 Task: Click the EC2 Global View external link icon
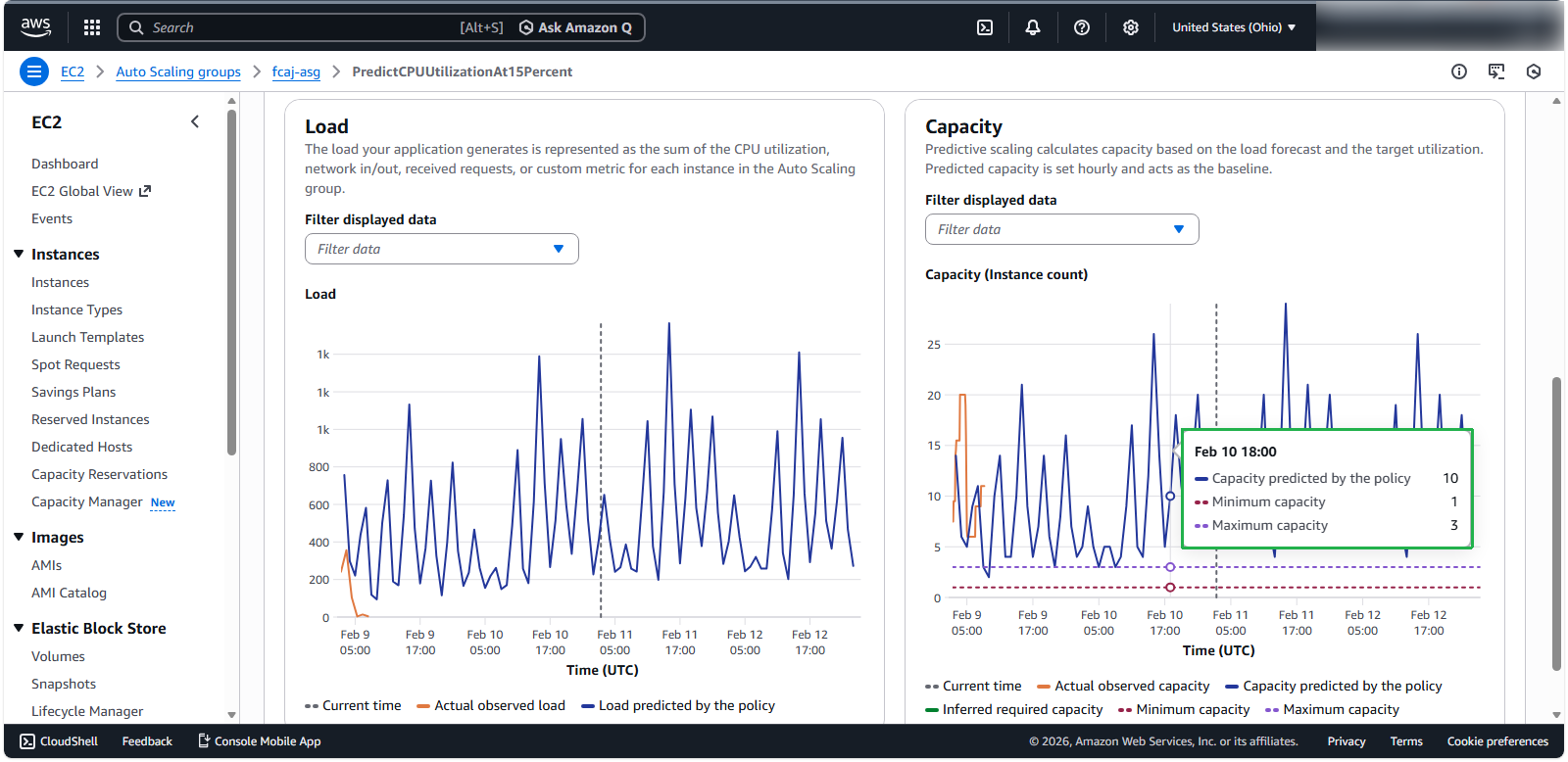pos(145,191)
